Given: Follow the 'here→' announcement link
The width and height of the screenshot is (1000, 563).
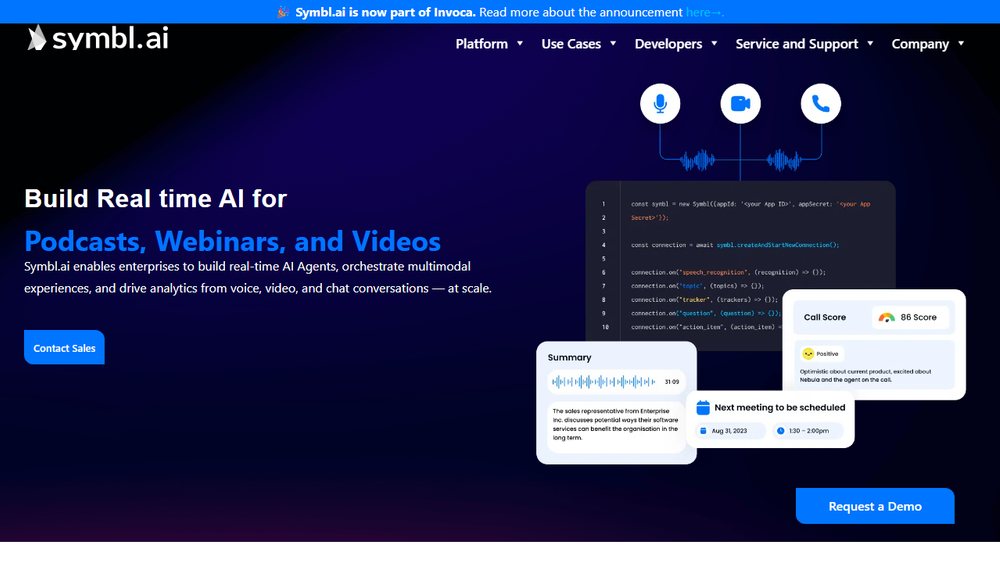Looking at the screenshot, I should point(705,12).
